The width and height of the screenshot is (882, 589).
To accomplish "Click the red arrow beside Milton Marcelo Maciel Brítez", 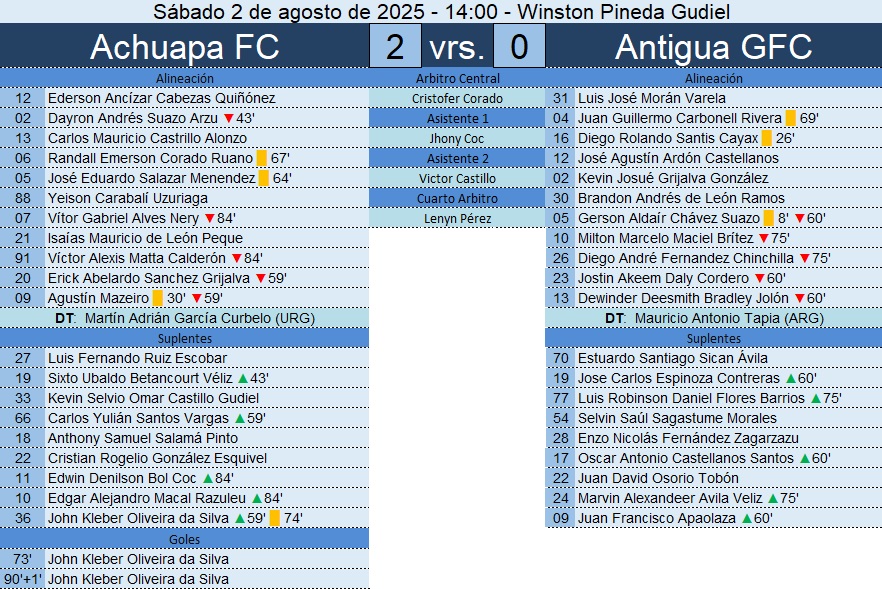I will (764, 238).
